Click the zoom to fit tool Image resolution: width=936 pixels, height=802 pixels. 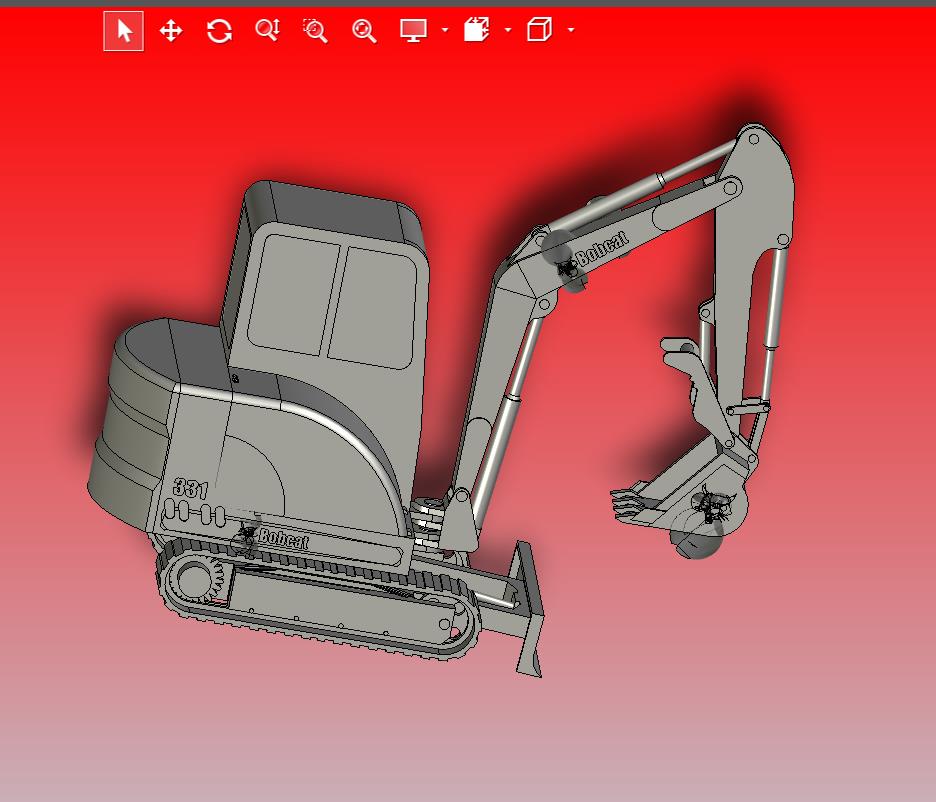364,30
